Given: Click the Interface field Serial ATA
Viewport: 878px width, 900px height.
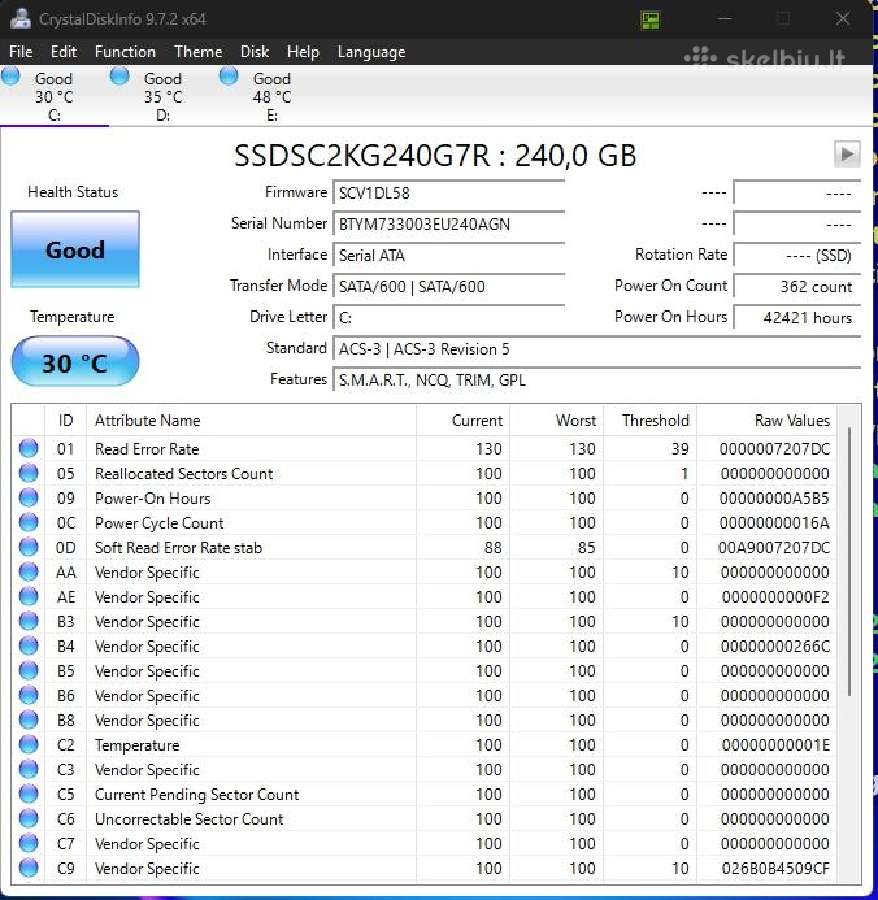Looking at the screenshot, I should [x=449, y=255].
